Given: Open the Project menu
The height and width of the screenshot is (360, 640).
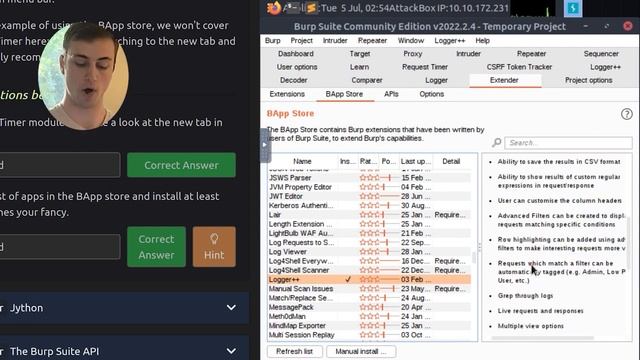Looking at the screenshot, I should click(302, 40).
